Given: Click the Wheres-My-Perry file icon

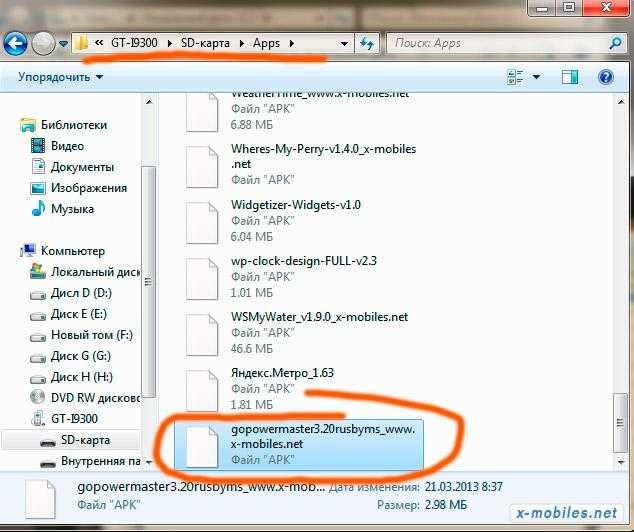Looking at the screenshot, I should point(202,167).
